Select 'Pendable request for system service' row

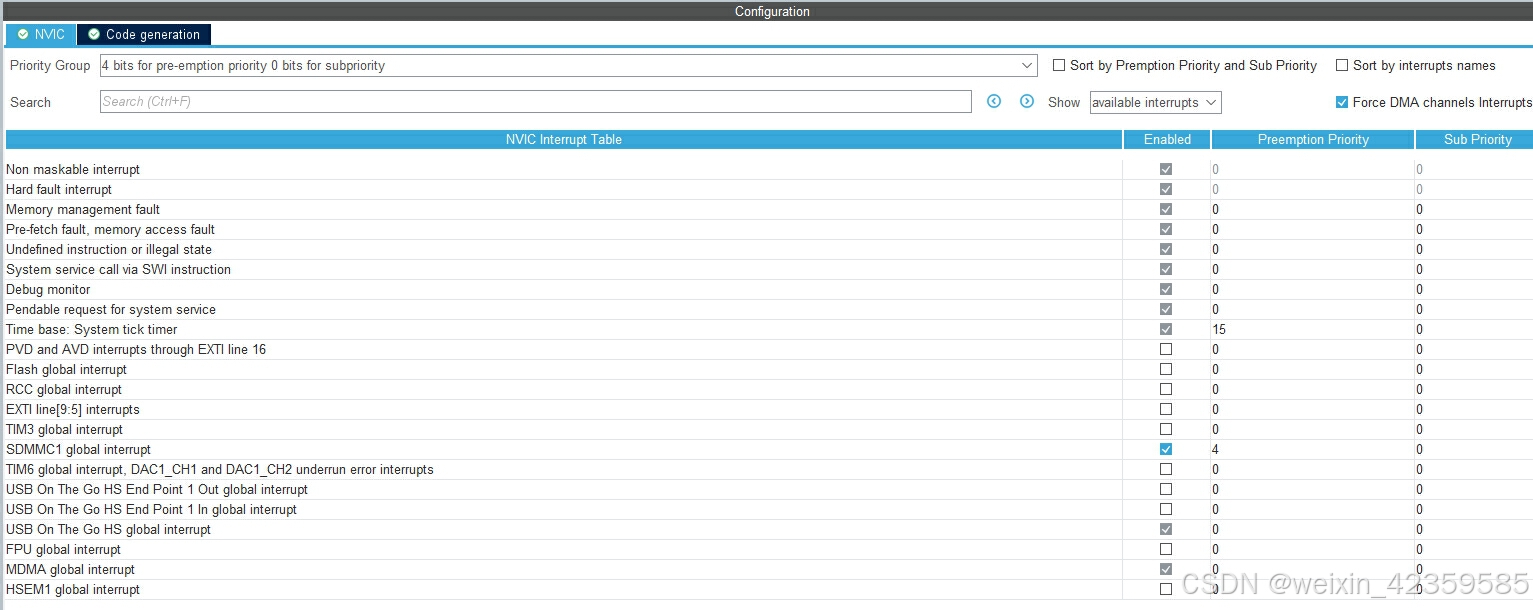pyautogui.click(x=111, y=310)
